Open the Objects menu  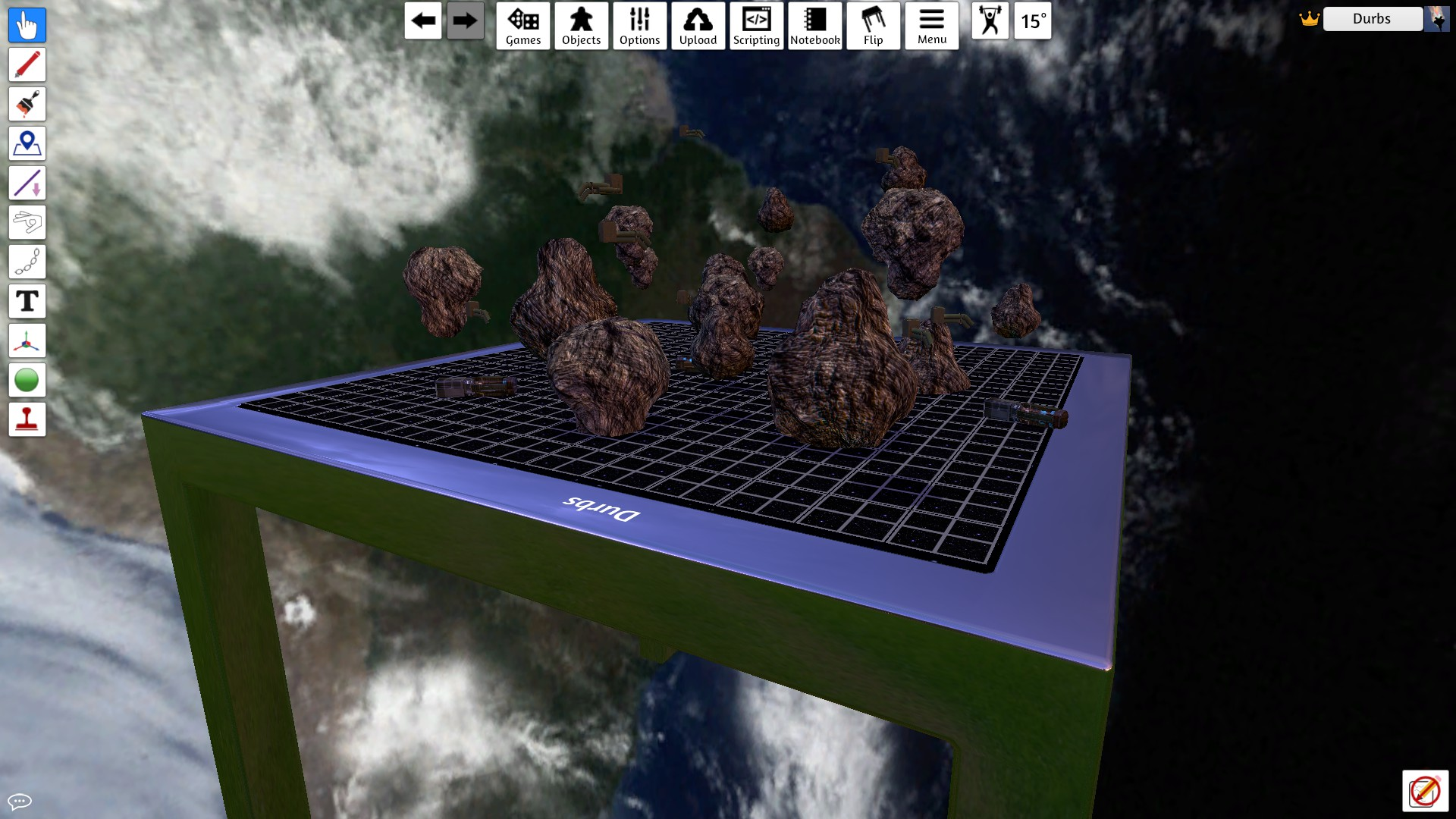click(x=582, y=26)
